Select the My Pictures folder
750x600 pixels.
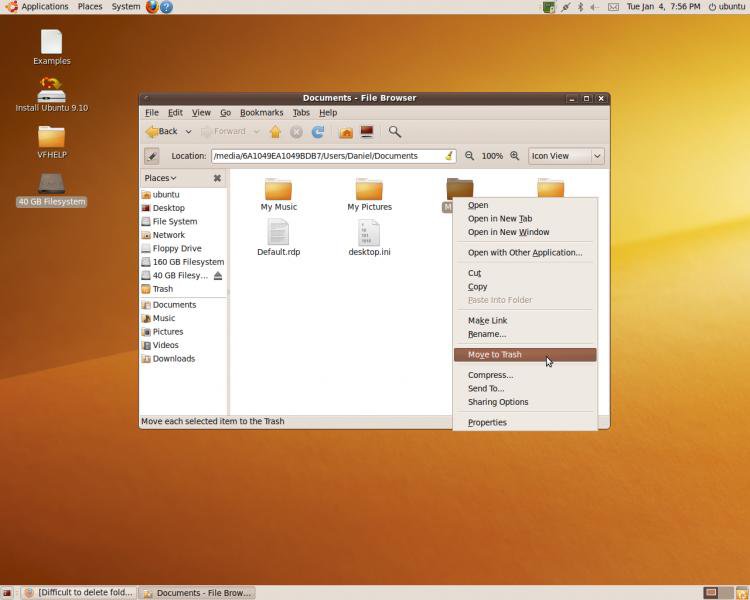[369, 194]
